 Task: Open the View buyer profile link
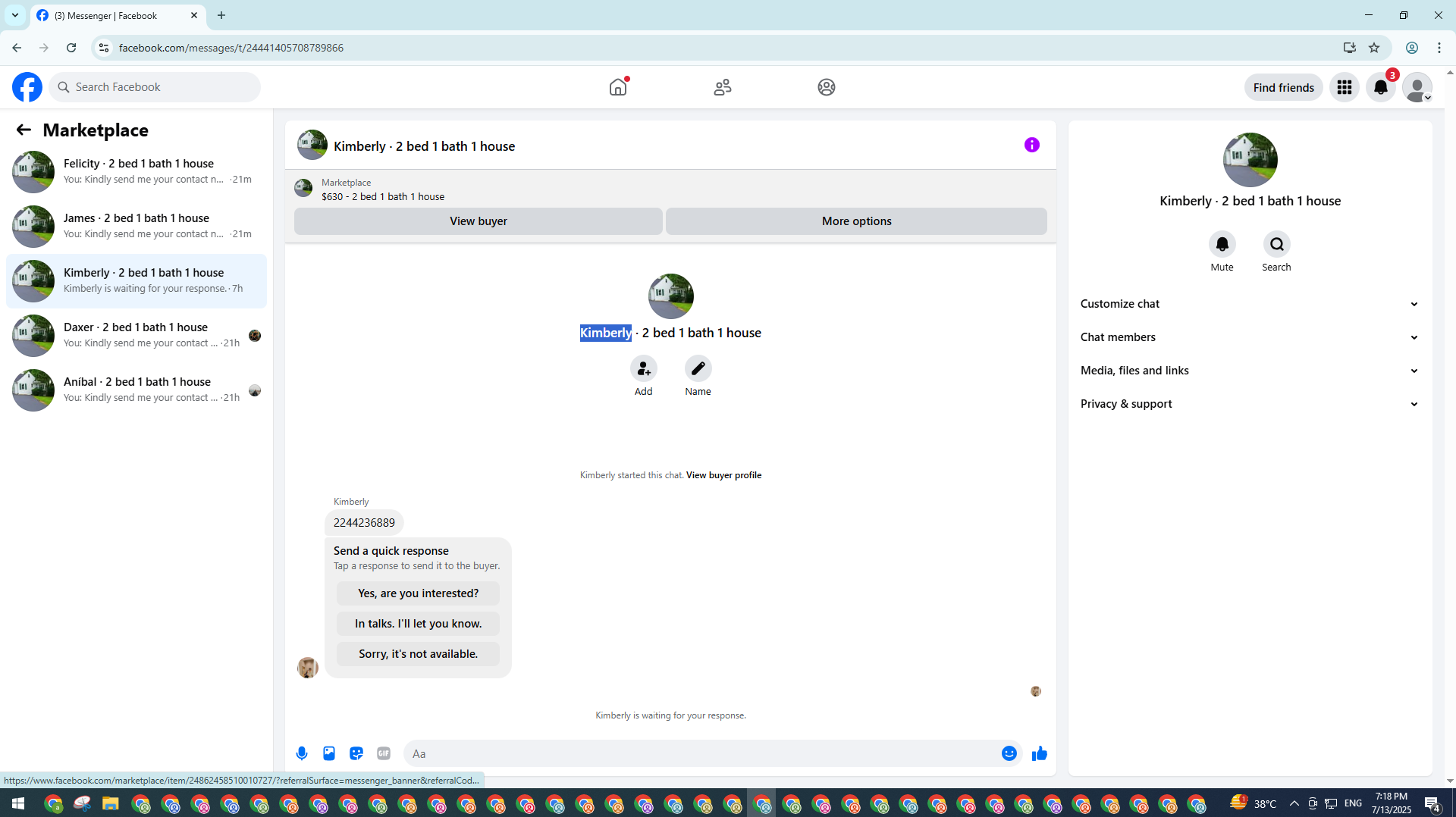click(723, 475)
